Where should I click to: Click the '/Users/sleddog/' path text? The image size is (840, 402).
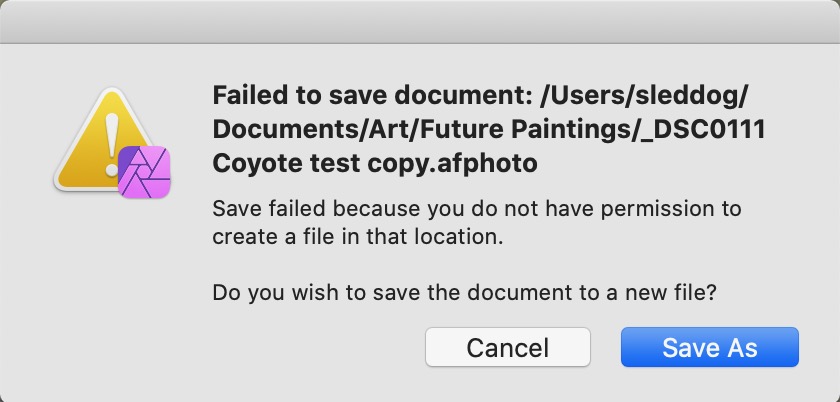pos(644,96)
